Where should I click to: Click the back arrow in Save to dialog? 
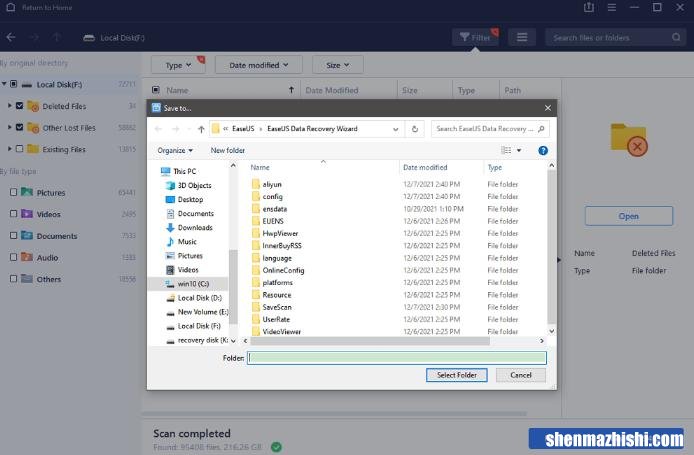tap(158, 129)
